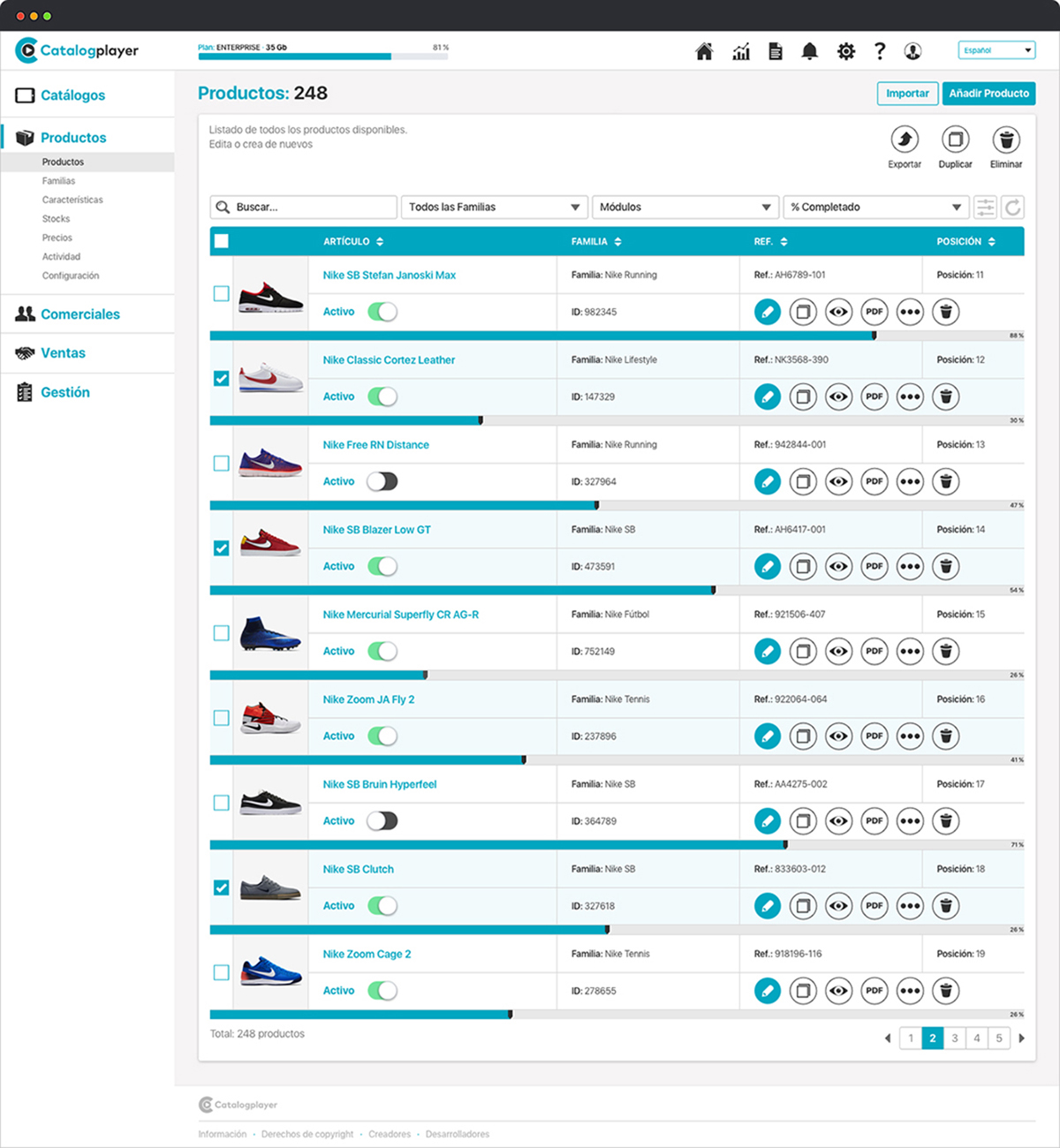Delete Nike Zoom Cage 2 row
Viewport: 1060px width, 1148px height.
946,990
